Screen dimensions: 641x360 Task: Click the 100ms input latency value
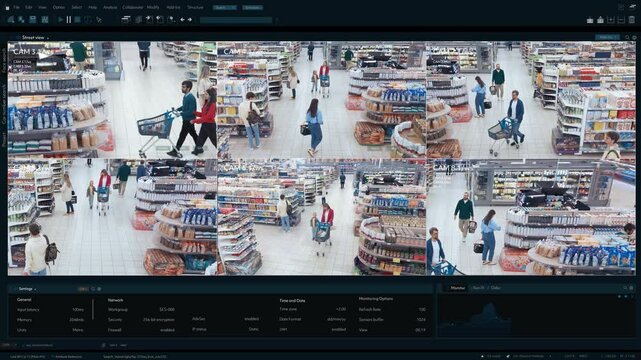78,310
